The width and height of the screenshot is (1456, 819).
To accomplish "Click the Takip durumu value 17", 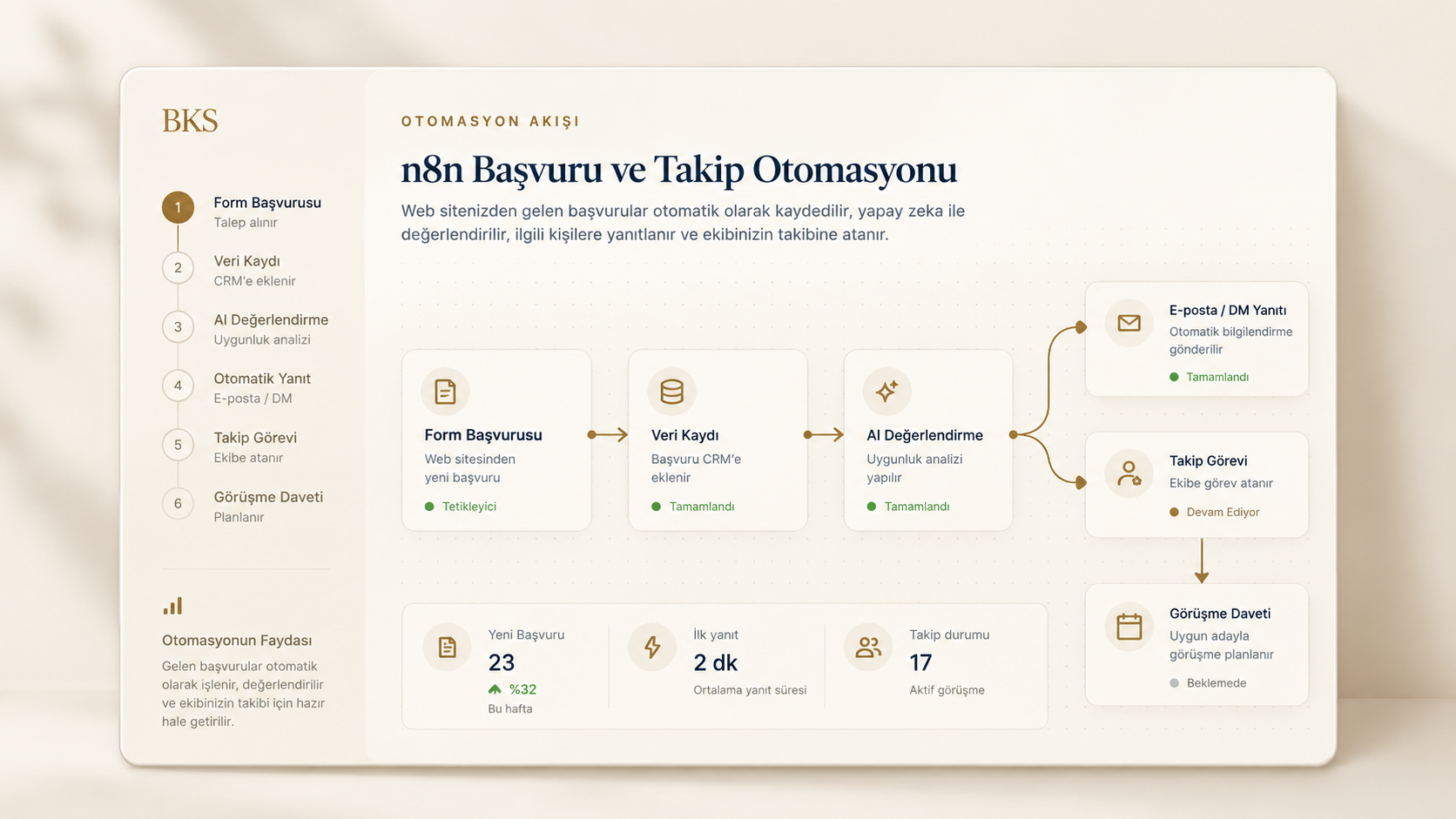I will click(x=920, y=663).
